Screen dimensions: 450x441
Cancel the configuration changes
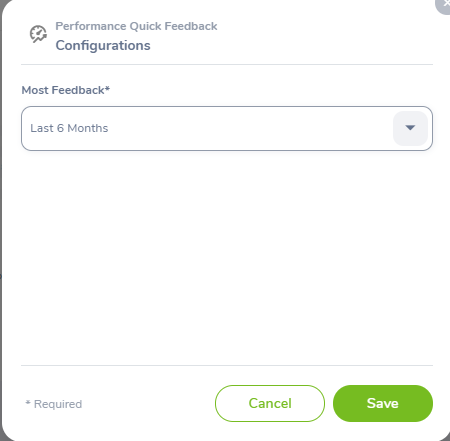coord(270,403)
